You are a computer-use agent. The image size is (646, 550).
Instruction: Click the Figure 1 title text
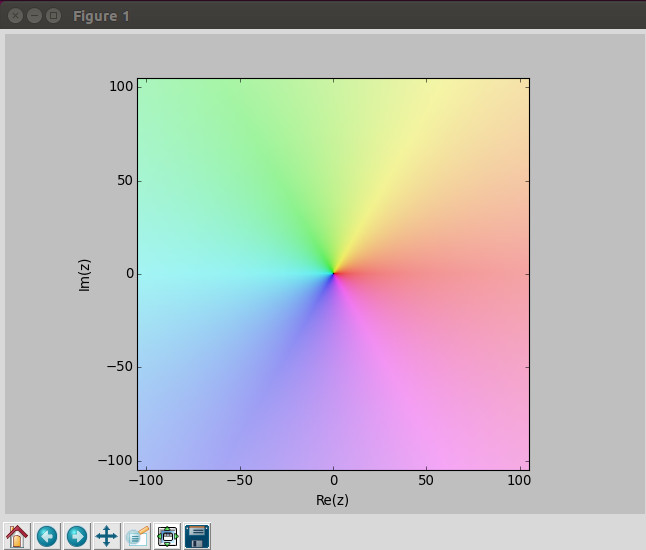click(101, 16)
